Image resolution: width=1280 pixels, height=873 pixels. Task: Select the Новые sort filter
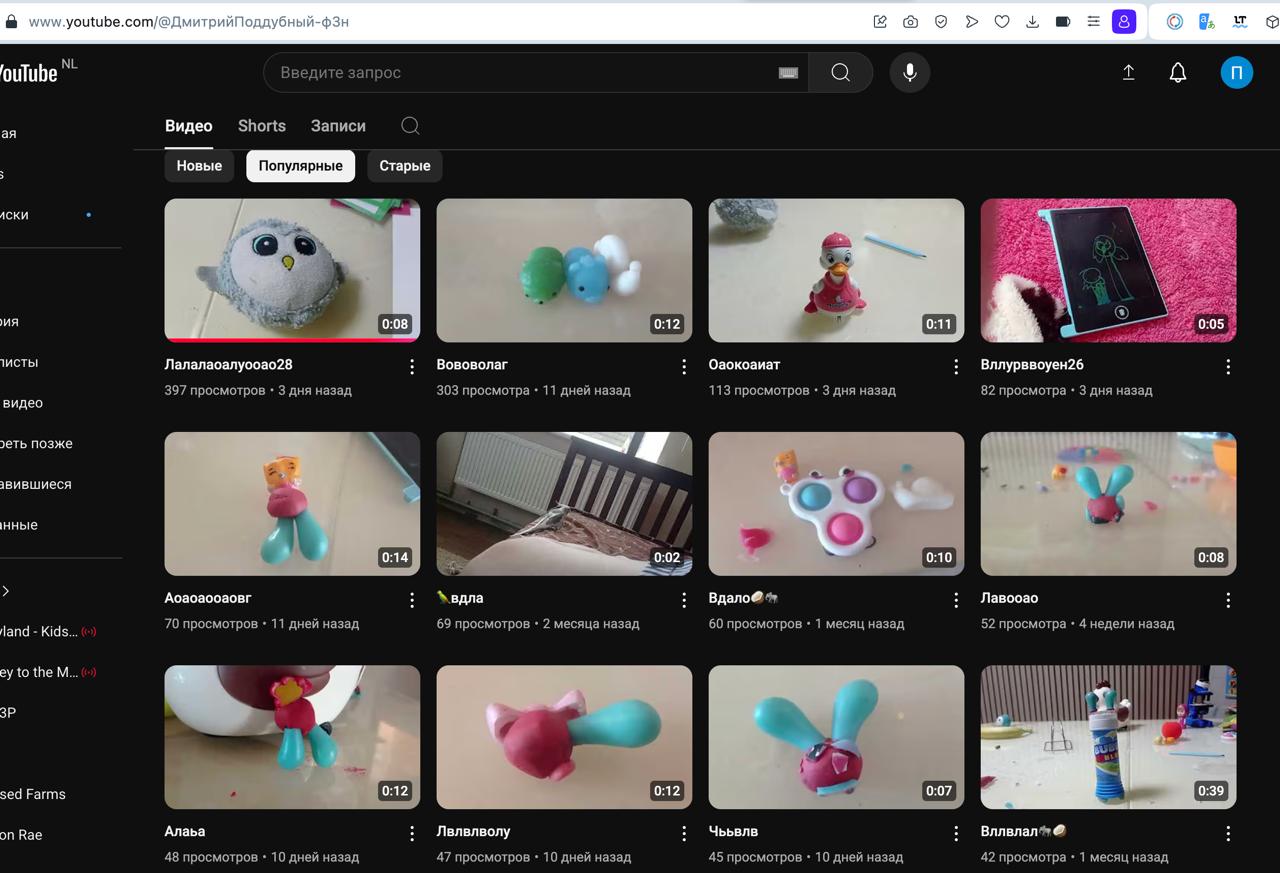(199, 166)
